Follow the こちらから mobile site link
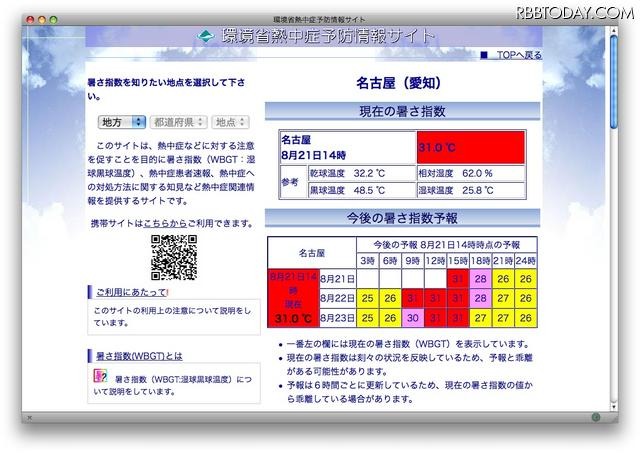This screenshot has height=453, width=640. [165, 224]
